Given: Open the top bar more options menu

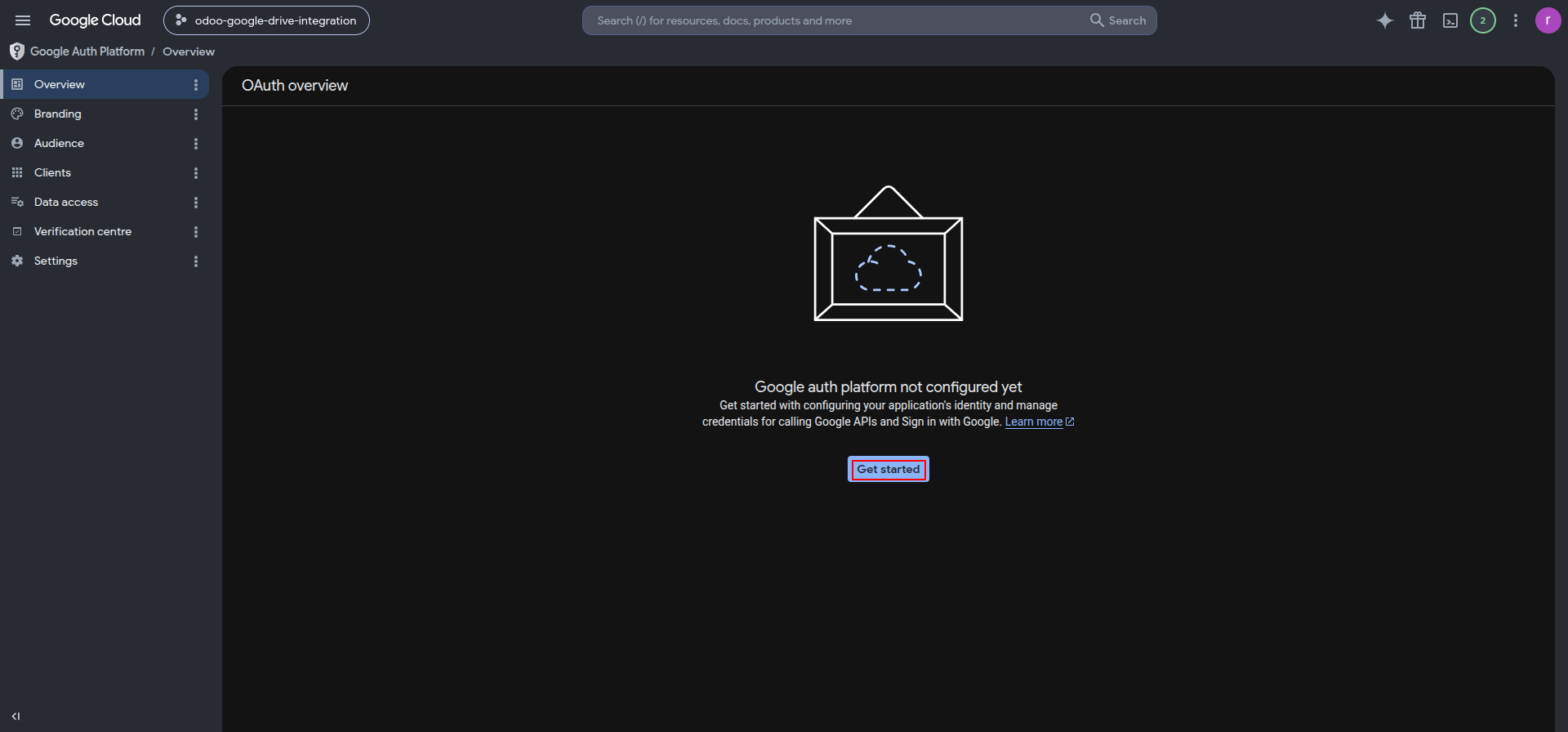Looking at the screenshot, I should click(x=1516, y=20).
